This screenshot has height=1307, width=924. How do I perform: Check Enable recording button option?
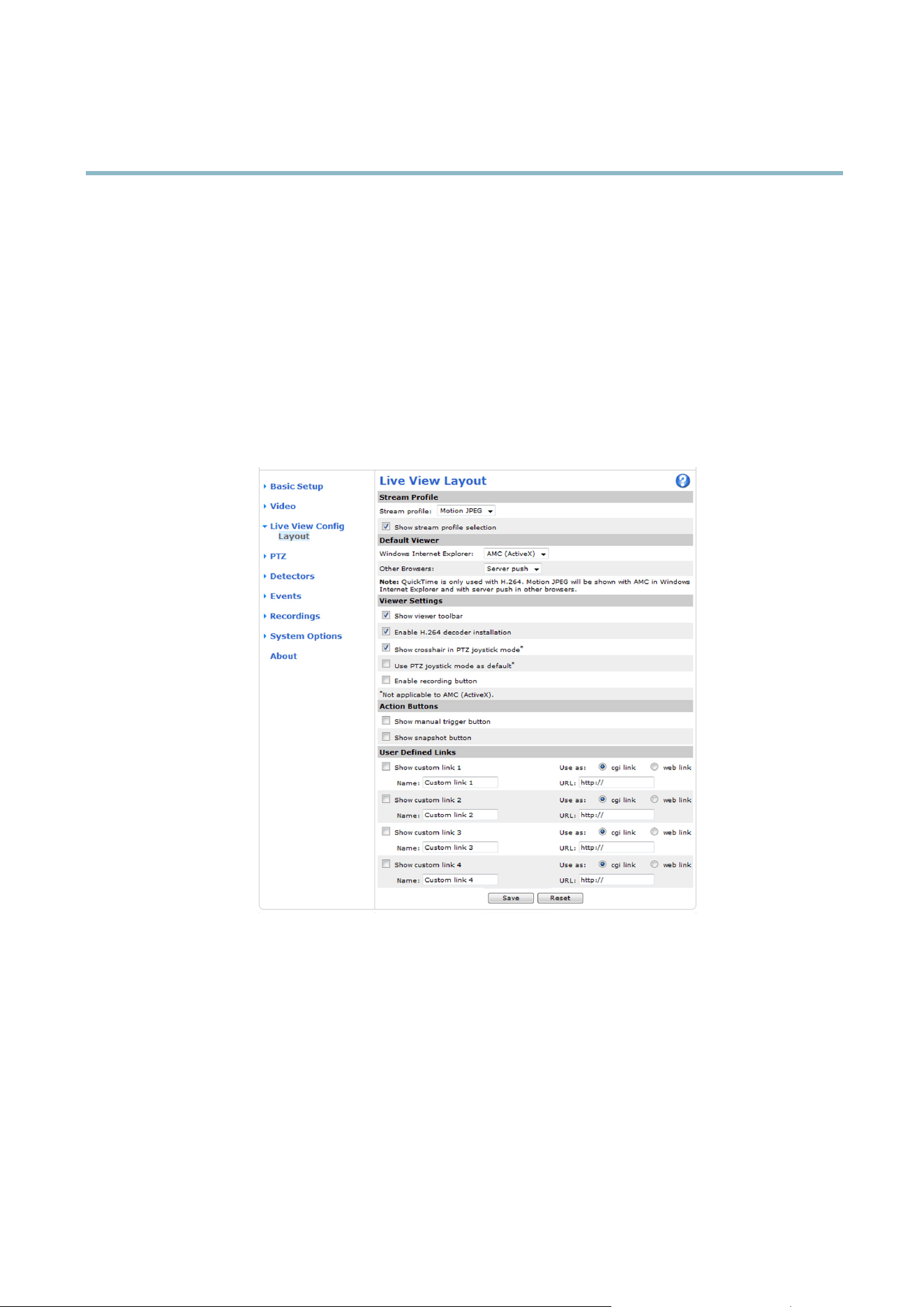(386, 680)
